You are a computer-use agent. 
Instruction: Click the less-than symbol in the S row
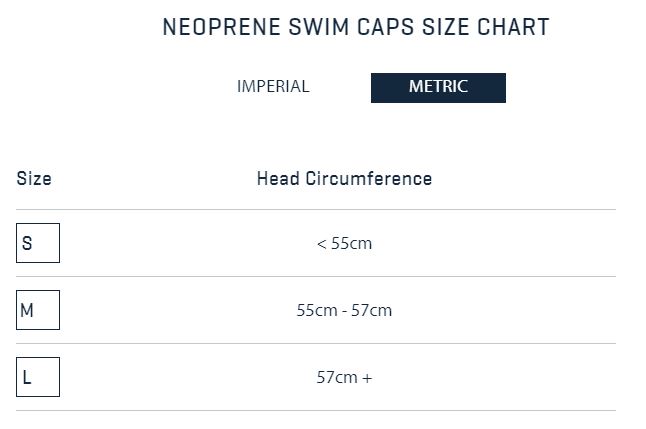pos(322,244)
